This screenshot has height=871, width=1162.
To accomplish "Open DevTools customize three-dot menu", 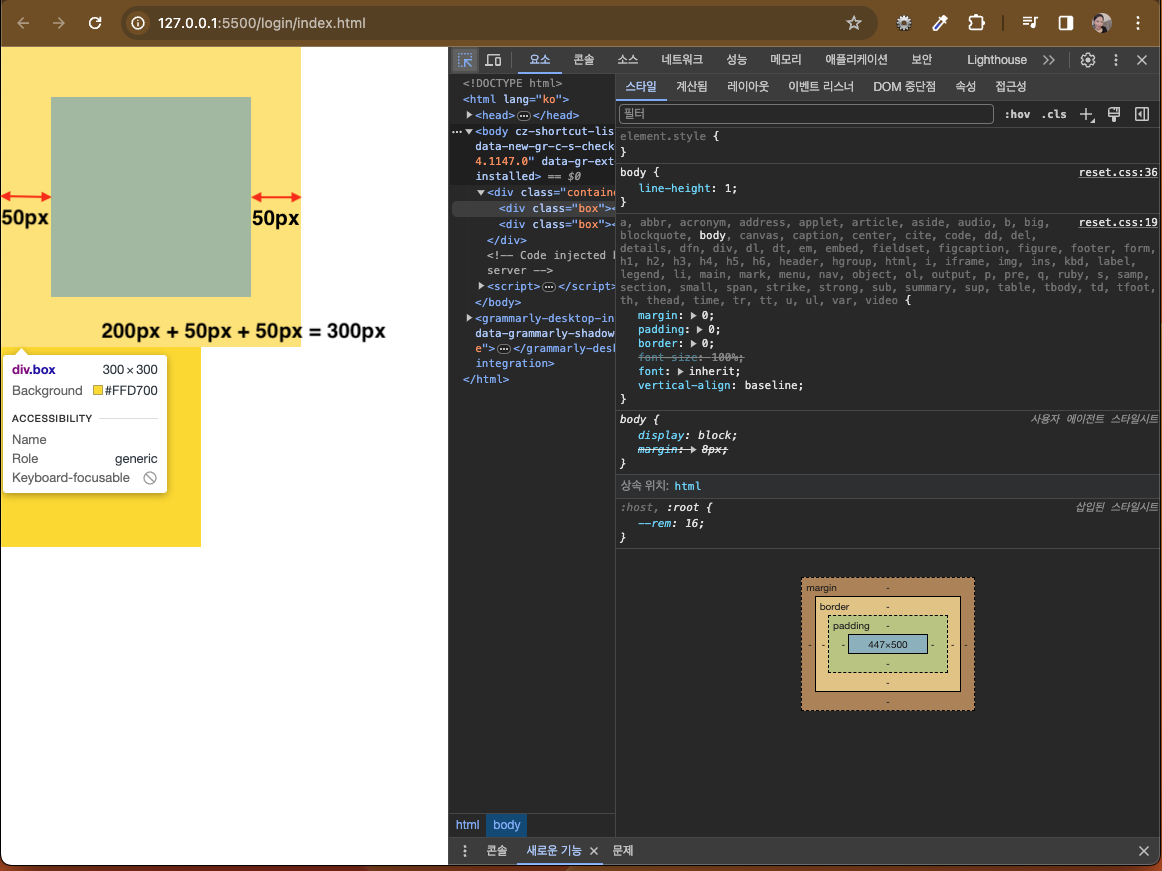I will pyautogui.click(x=1115, y=60).
